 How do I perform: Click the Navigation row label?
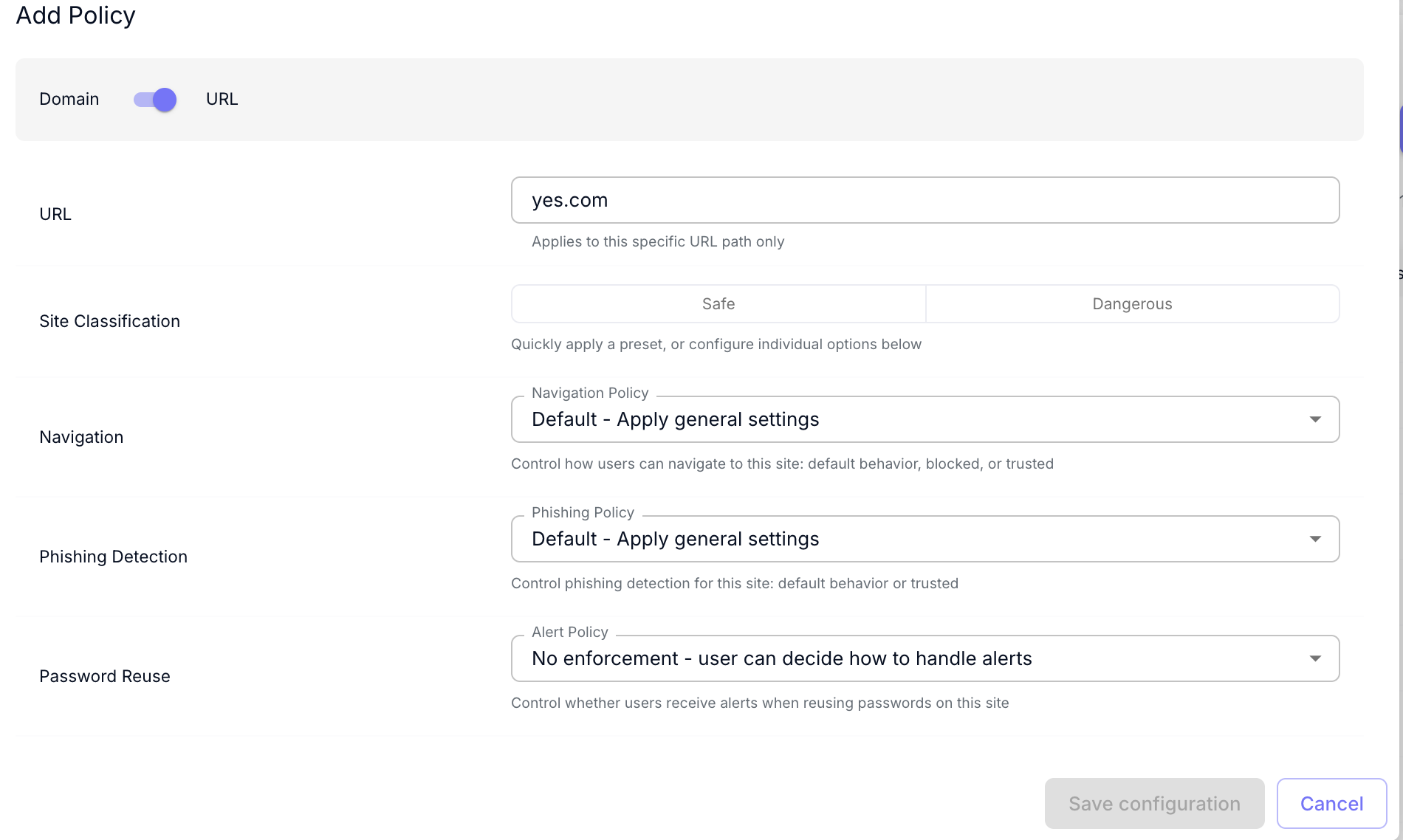click(81, 437)
